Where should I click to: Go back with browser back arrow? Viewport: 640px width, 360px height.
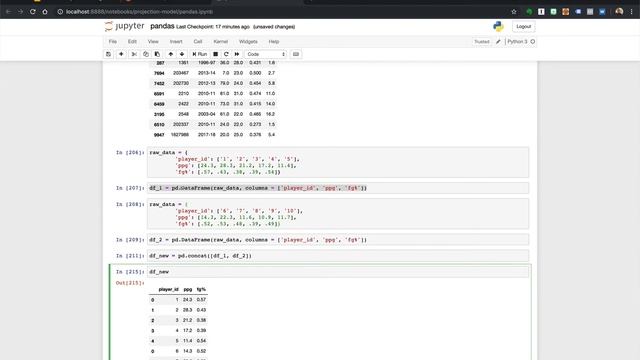coord(8,12)
